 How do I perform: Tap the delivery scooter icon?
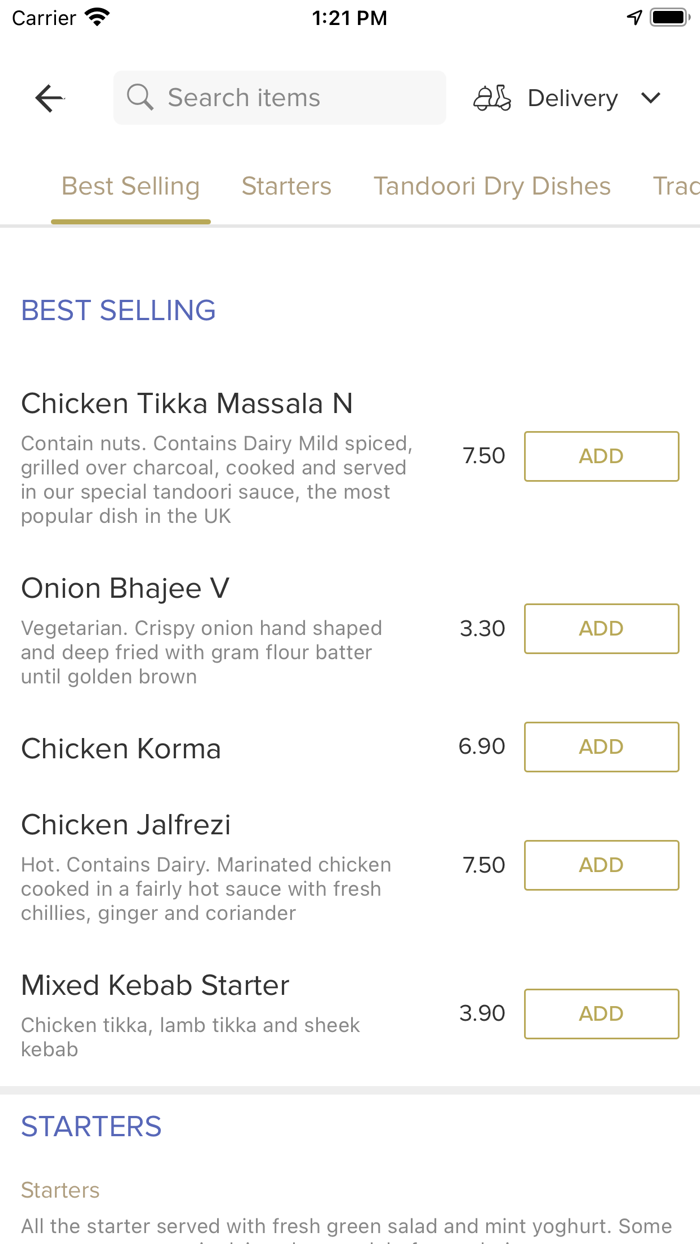coord(492,98)
